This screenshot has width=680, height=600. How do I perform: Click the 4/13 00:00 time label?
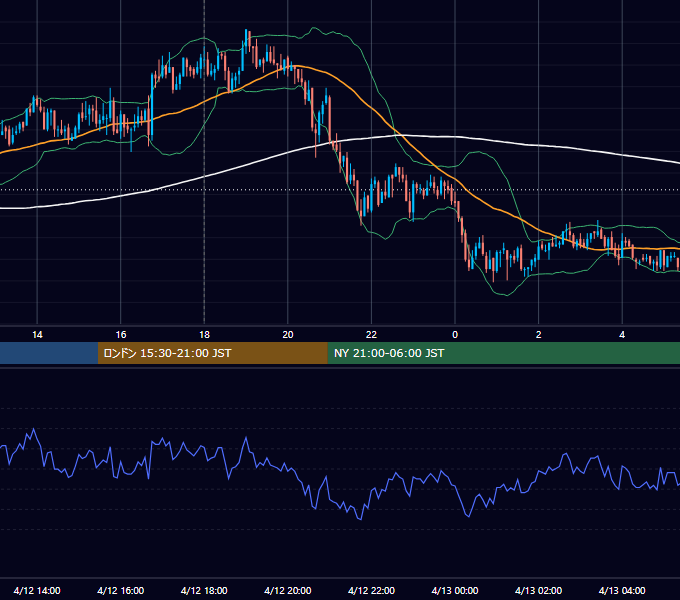click(455, 590)
